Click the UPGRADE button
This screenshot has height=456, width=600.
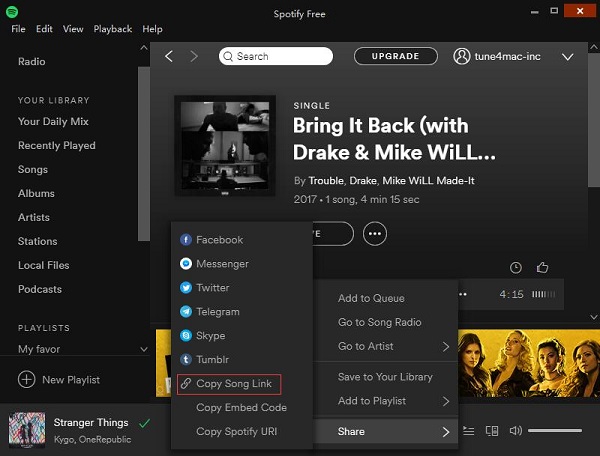[x=396, y=56]
